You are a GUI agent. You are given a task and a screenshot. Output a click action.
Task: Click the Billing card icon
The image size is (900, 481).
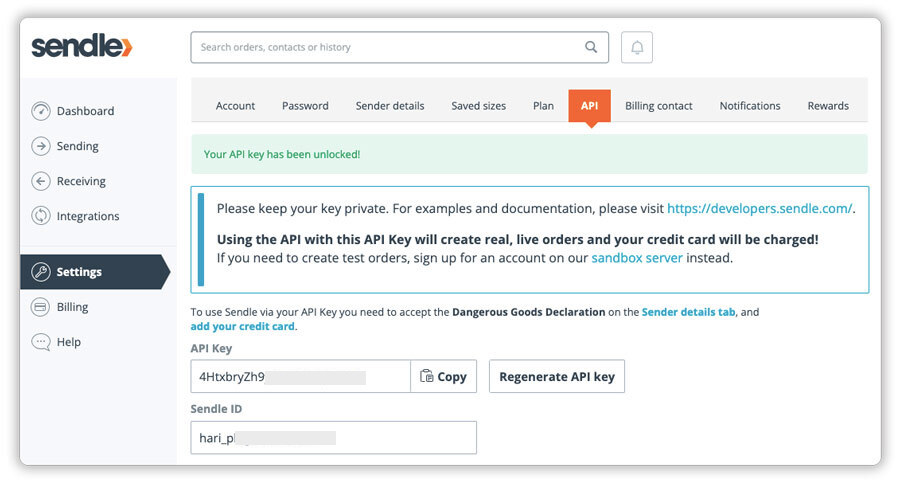(x=41, y=307)
